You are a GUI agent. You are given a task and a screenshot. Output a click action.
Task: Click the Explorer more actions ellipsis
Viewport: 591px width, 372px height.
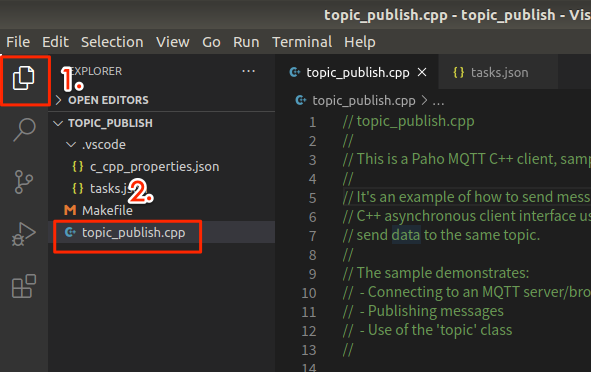pos(248,71)
